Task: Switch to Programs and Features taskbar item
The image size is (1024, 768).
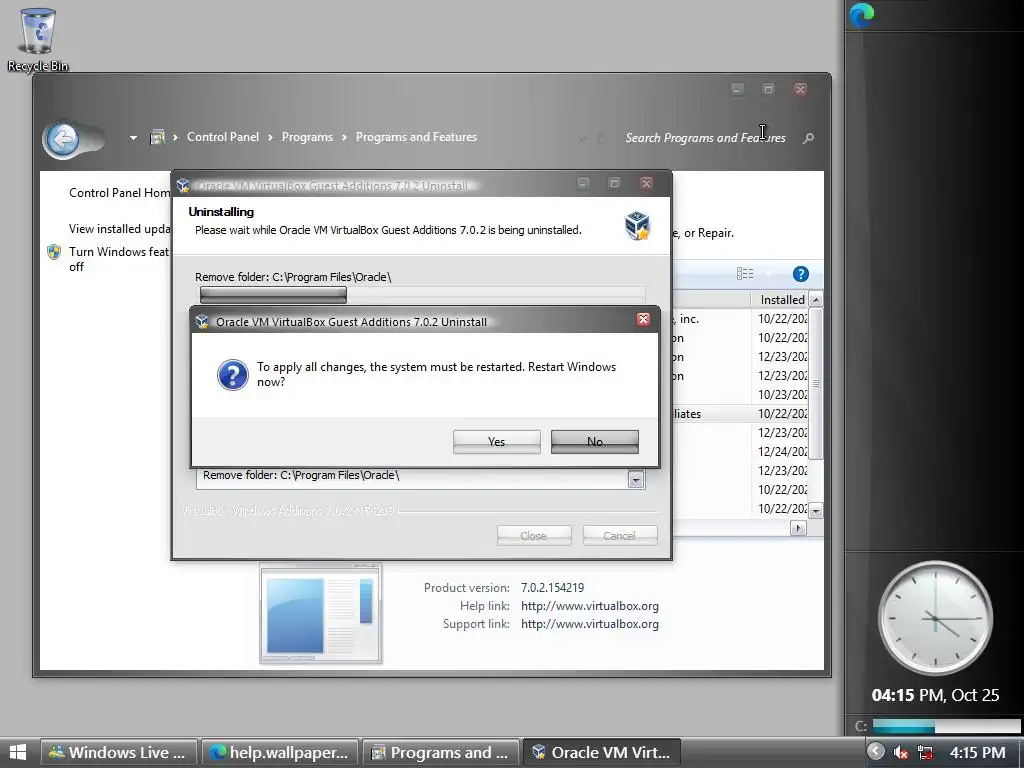Action: click(x=441, y=752)
